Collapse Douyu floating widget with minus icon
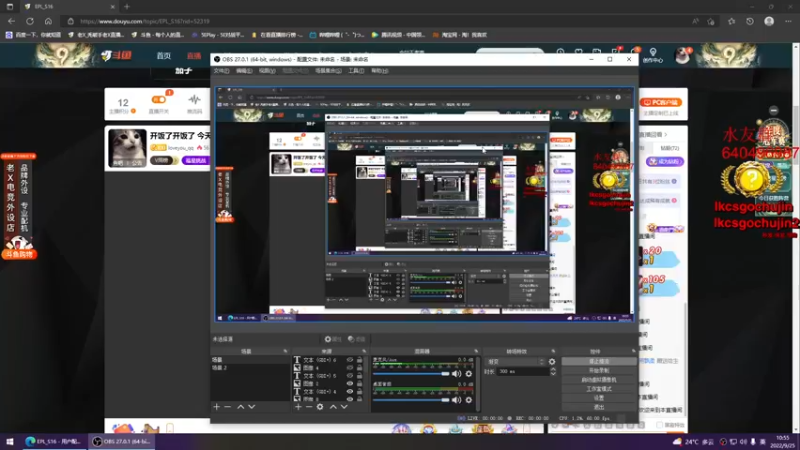The height and width of the screenshot is (450, 800). coord(773,110)
